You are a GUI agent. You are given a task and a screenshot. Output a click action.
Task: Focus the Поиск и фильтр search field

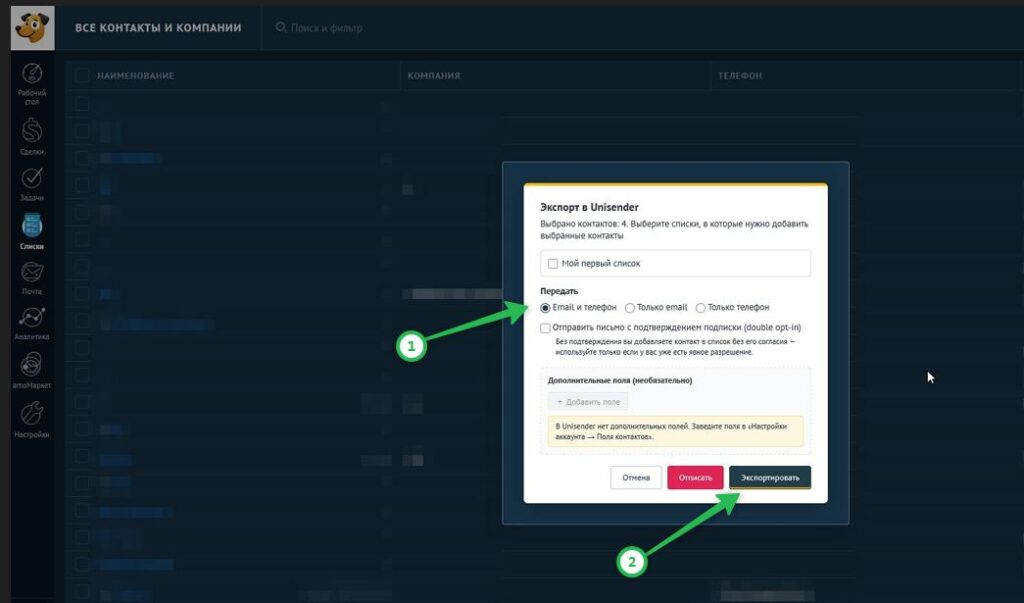[x=327, y=27]
